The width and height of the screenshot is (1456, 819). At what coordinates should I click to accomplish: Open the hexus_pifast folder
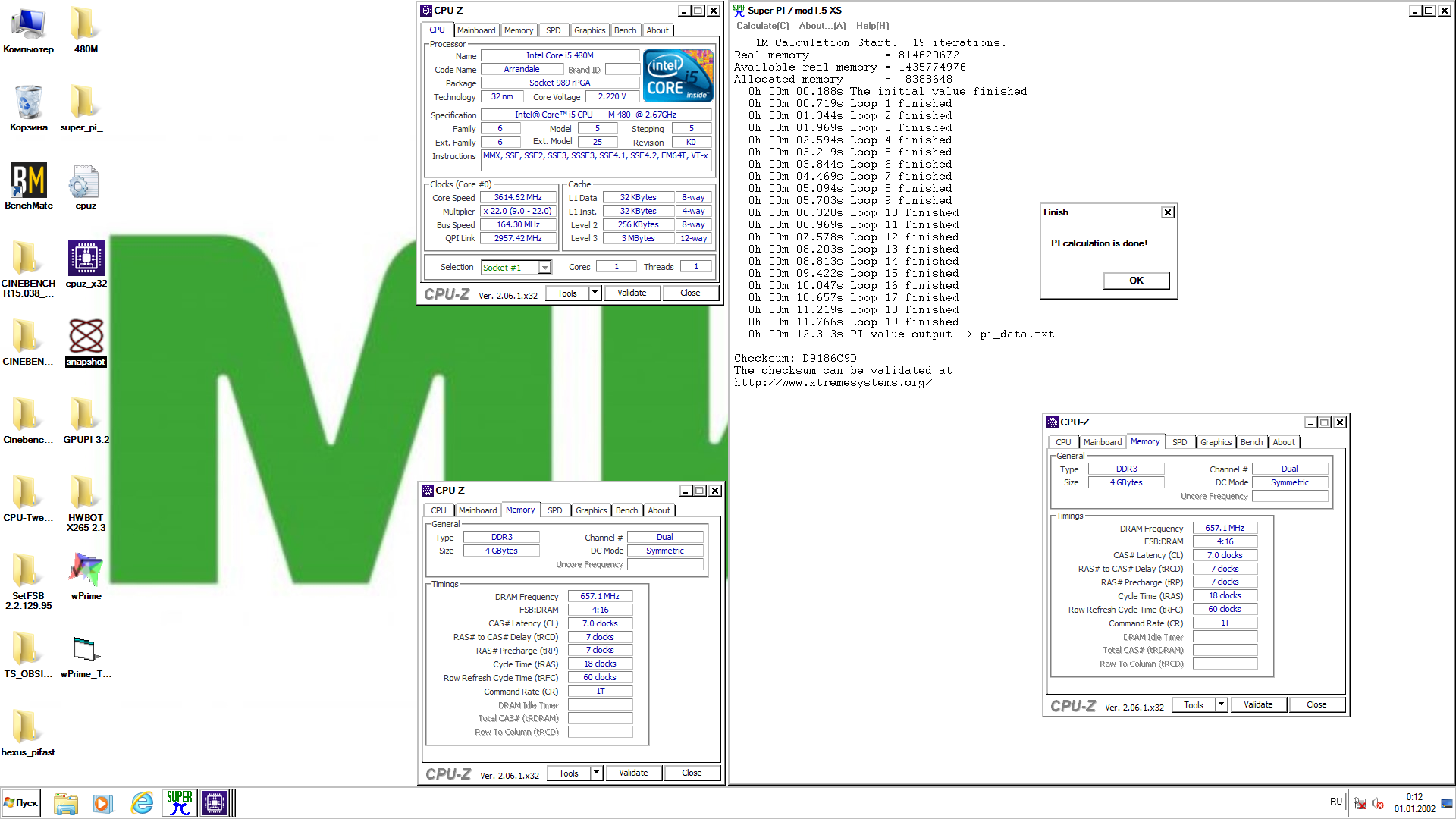(x=28, y=733)
